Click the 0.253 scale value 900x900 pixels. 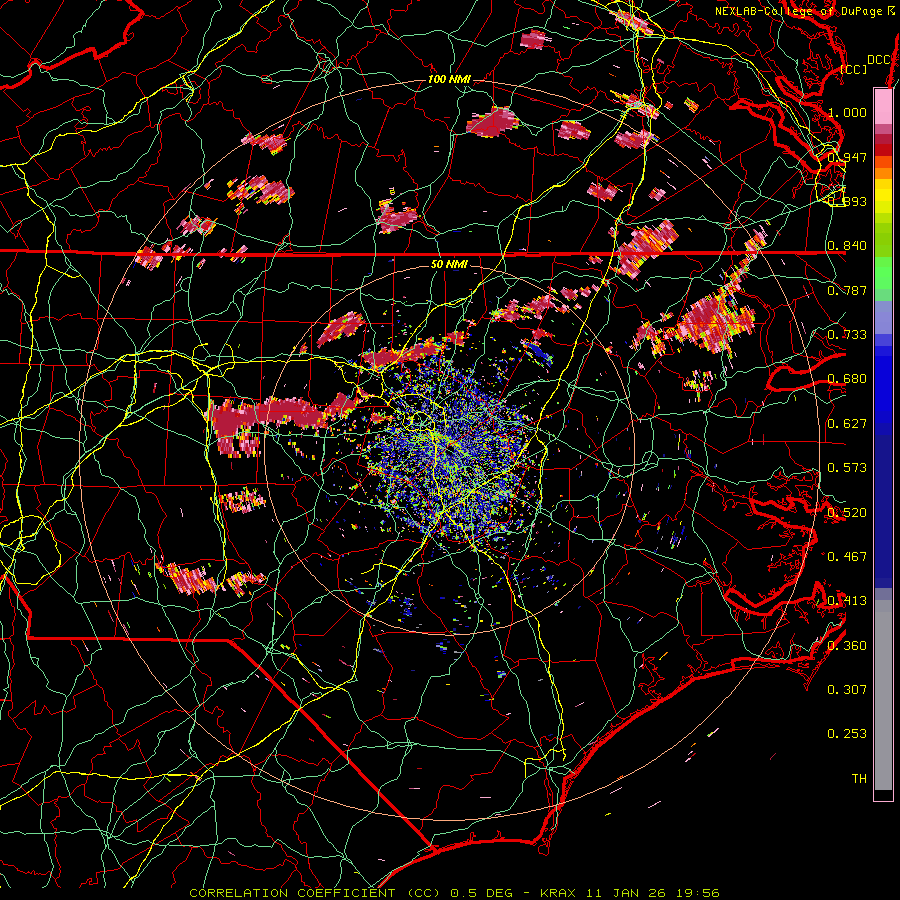847,734
